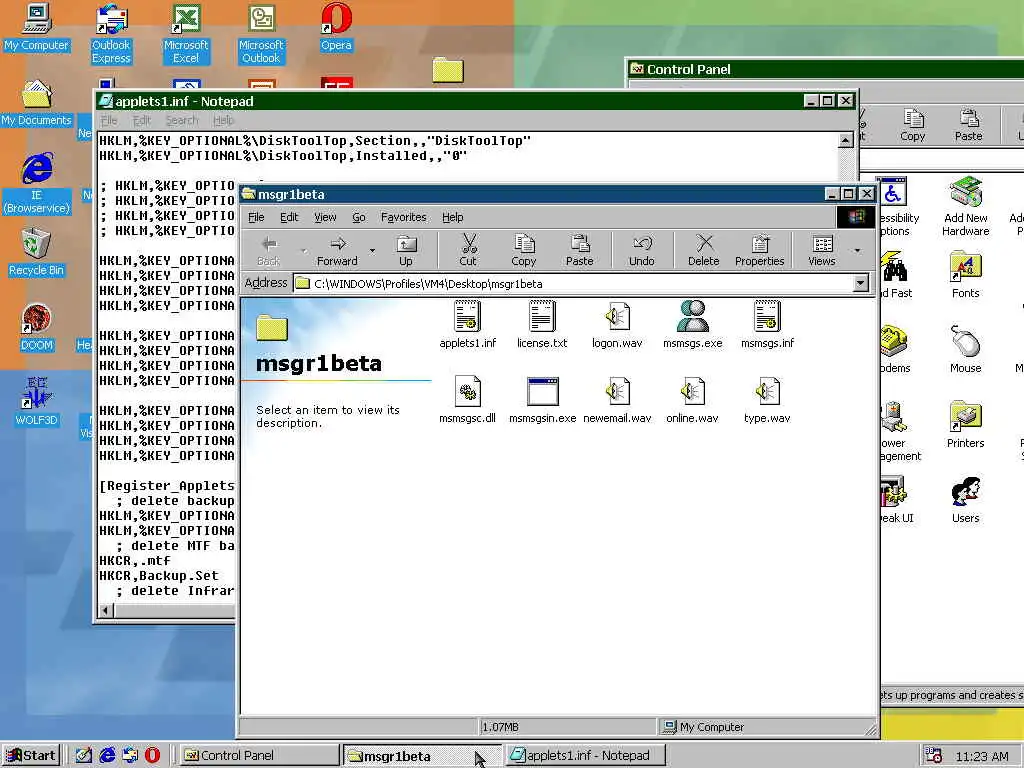Go up one folder level with Up button
1024x768 pixels.
tap(406, 251)
